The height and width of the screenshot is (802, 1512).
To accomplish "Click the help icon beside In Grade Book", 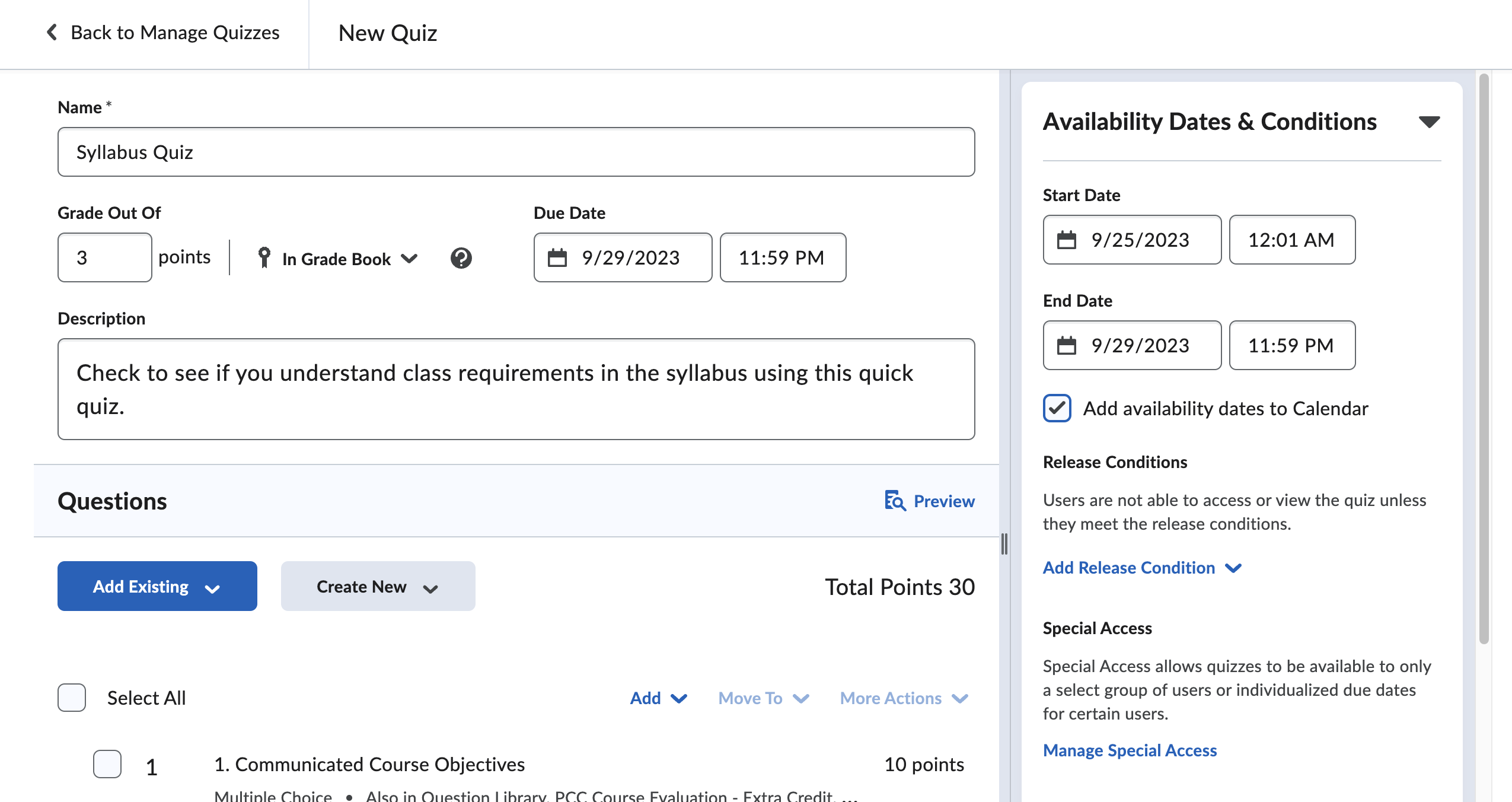I will click(462, 257).
